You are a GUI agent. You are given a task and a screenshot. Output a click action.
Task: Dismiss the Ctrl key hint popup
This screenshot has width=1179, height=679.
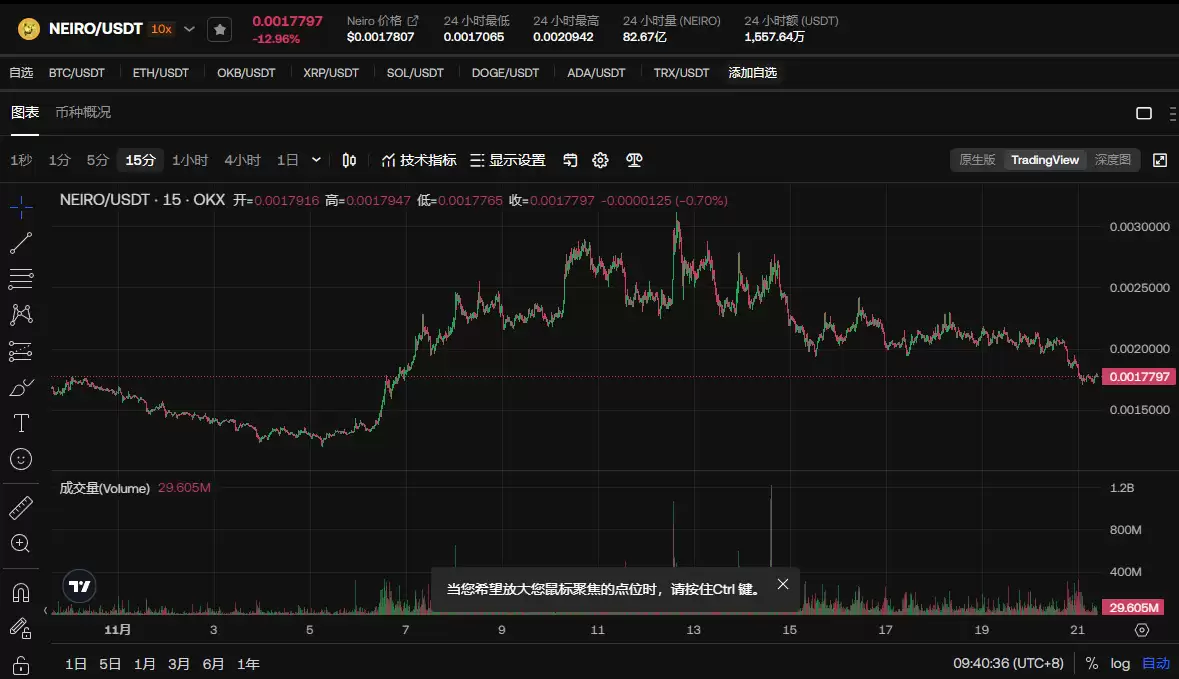[x=782, y=584]
